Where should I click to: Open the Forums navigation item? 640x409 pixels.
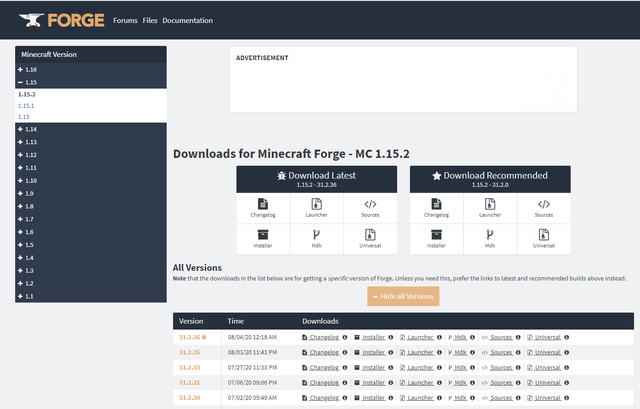click(125, 20)
